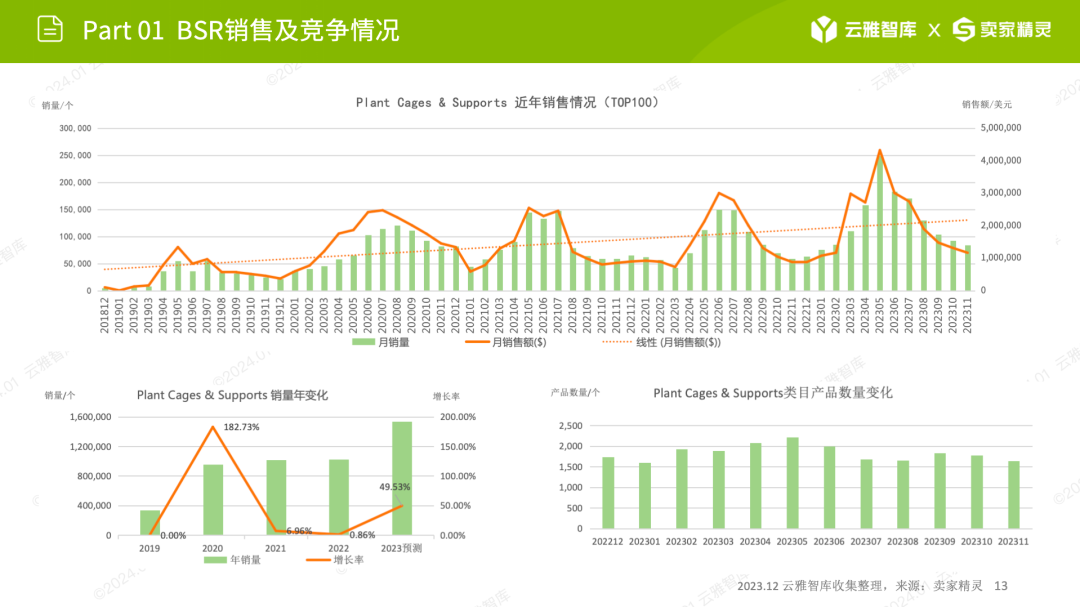Select the 2020 bar in the yearly chart

point(213,500)
